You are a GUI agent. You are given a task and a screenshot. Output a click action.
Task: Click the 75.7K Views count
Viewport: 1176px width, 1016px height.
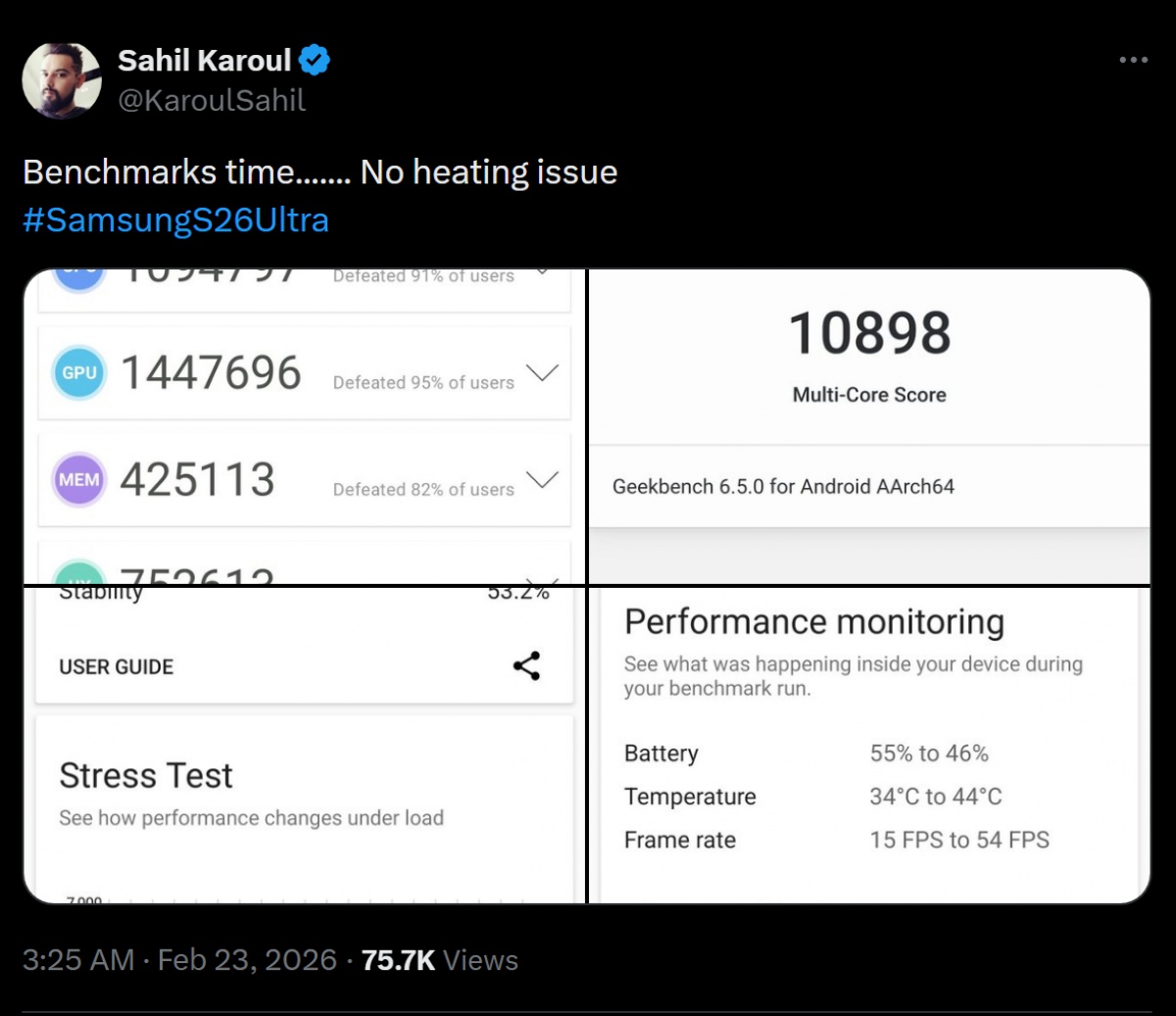[x=439, y=960]
